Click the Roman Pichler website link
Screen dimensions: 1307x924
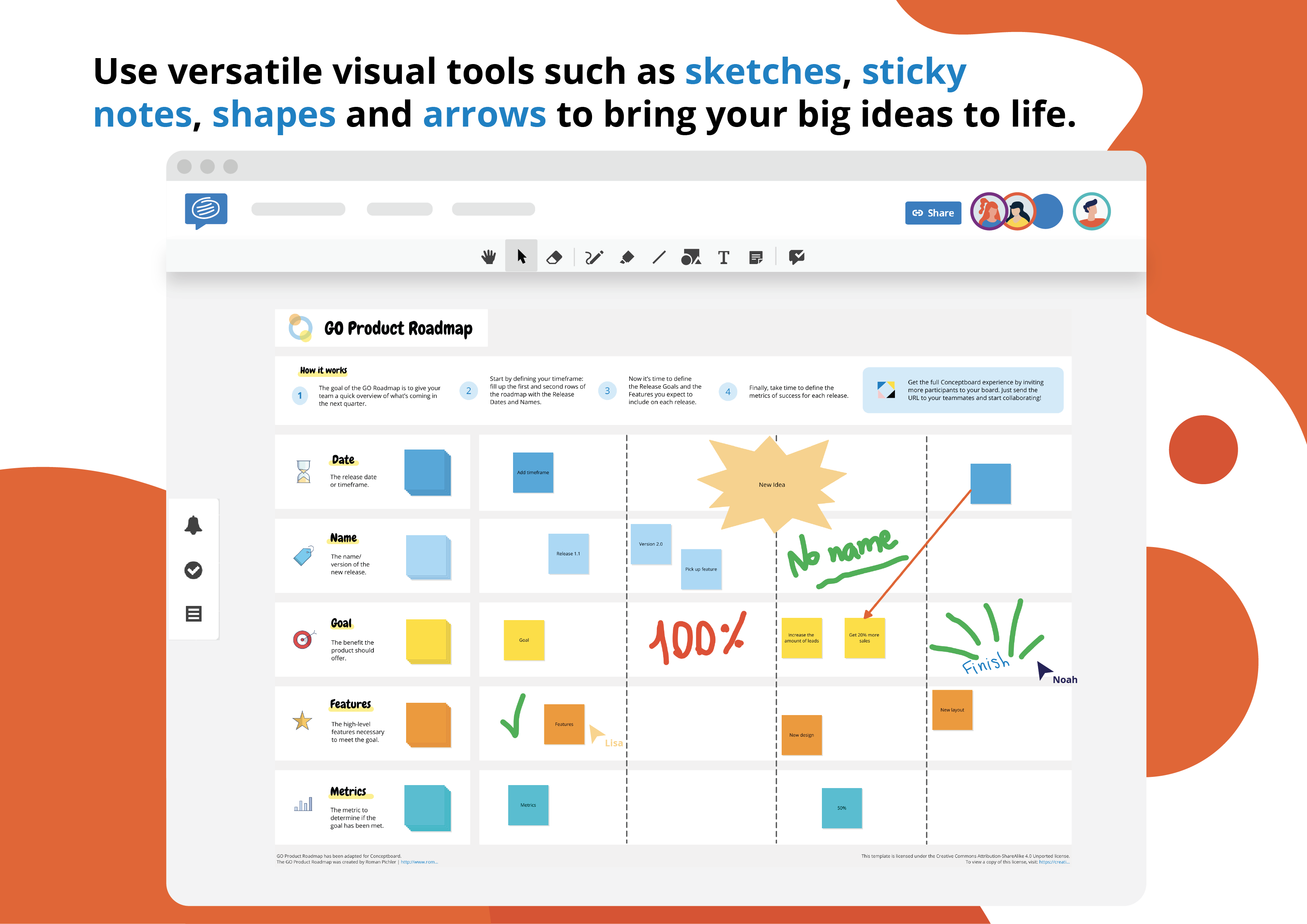(419, 862)
